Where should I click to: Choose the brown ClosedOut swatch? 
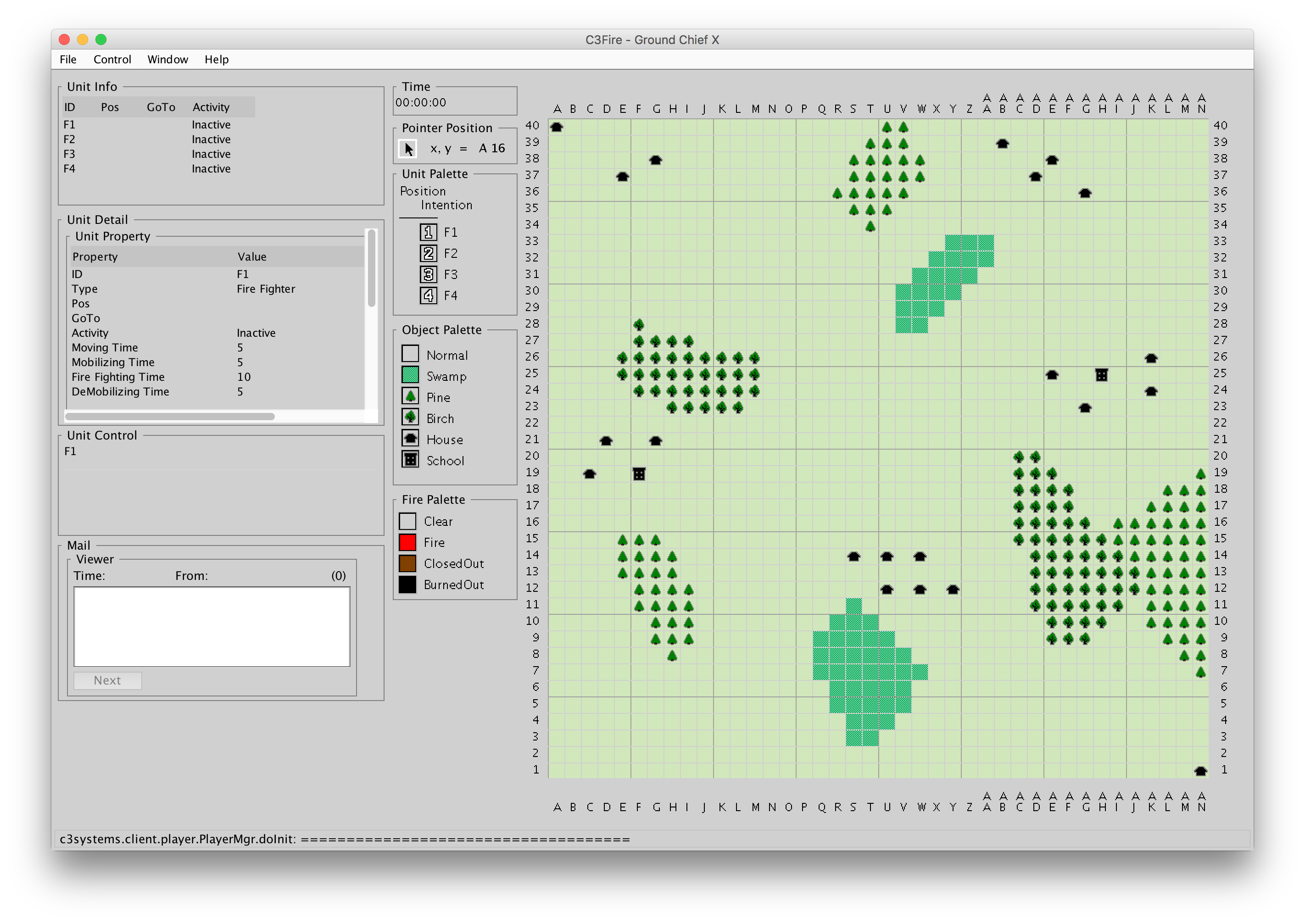pyautogui.click(x=407, y=563)
